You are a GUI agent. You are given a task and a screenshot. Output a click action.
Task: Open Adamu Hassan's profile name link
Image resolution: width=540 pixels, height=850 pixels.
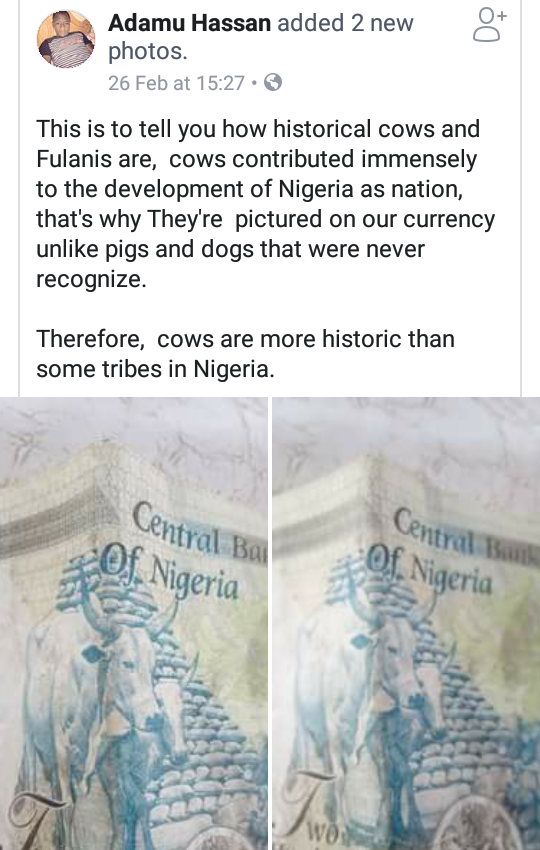(189, 23)
